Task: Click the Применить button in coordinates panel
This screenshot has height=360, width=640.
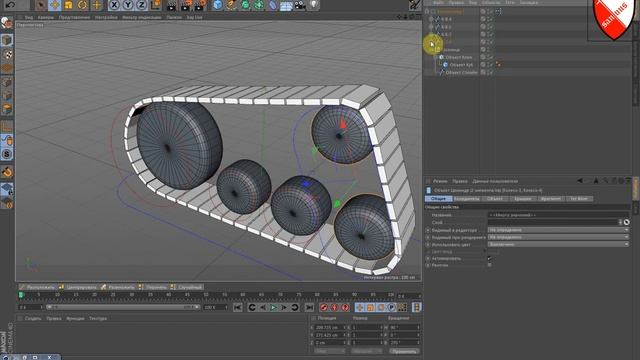Action: pyautogui.click(x=404, y=351)
